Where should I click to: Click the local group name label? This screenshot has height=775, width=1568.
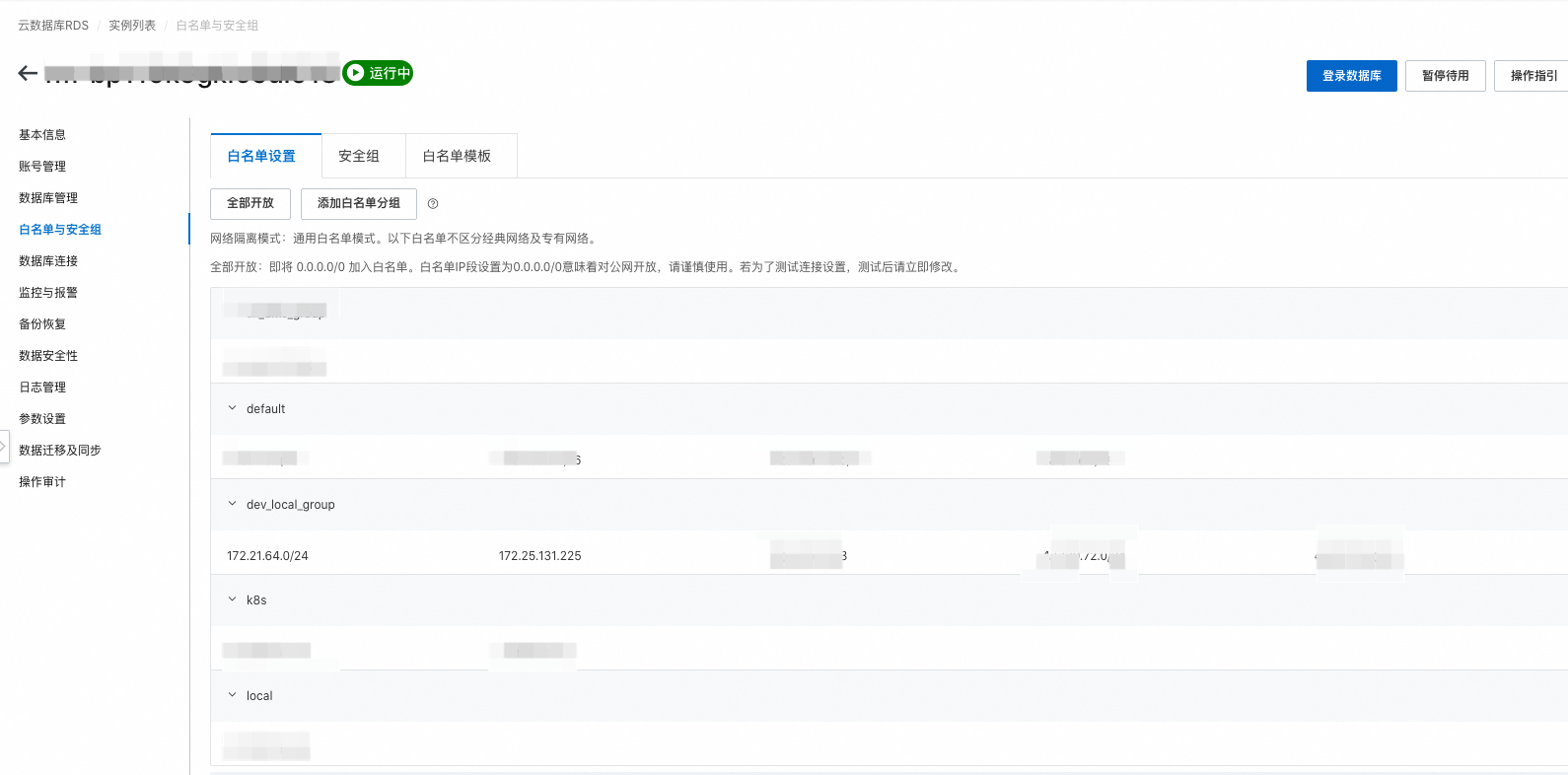pos(259,696)
